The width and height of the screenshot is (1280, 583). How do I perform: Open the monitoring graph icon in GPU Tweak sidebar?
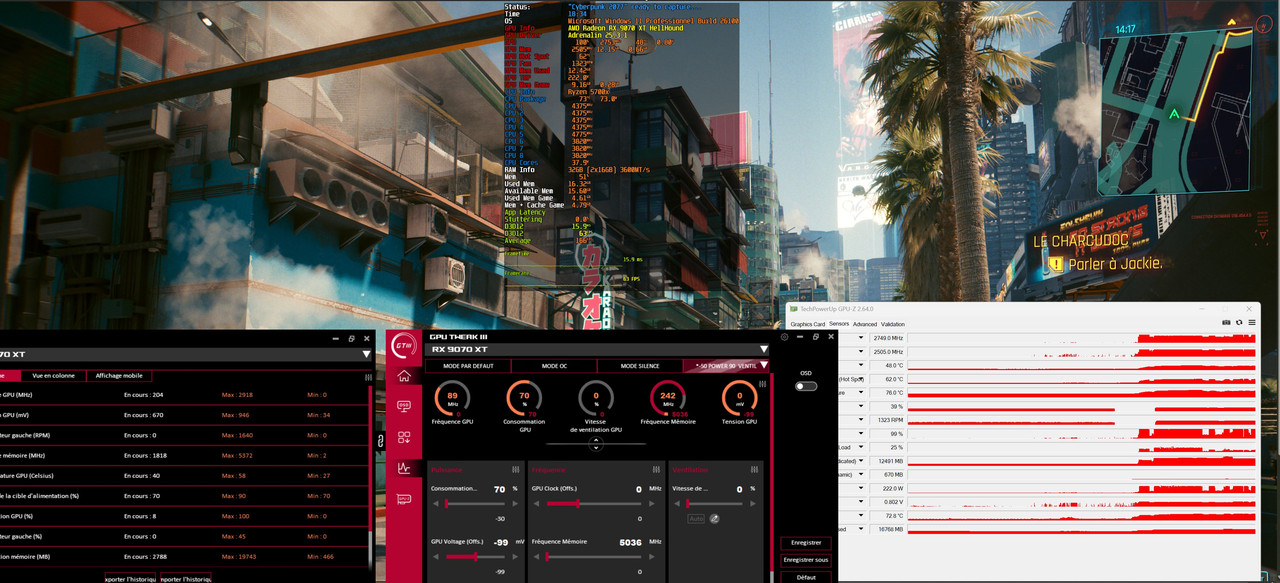[404, 467]
